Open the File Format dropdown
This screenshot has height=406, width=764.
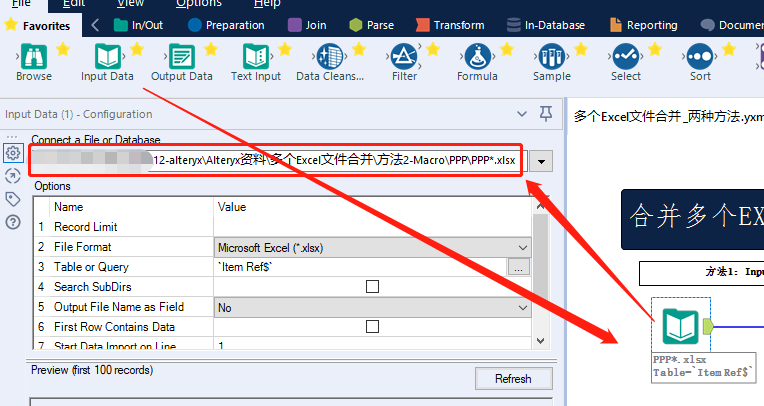[372, 248]
